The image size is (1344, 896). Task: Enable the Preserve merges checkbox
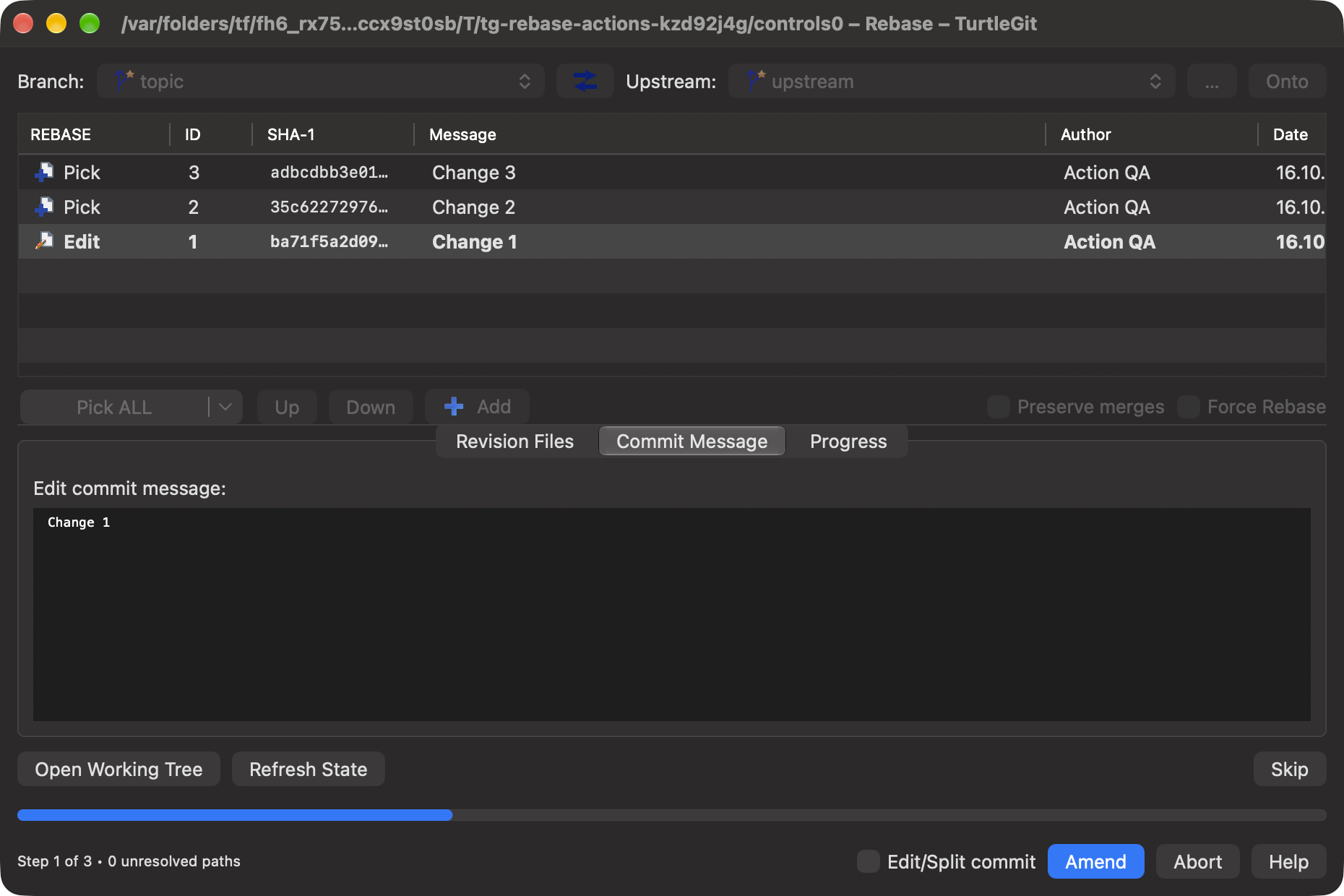(x=999, y=407)
